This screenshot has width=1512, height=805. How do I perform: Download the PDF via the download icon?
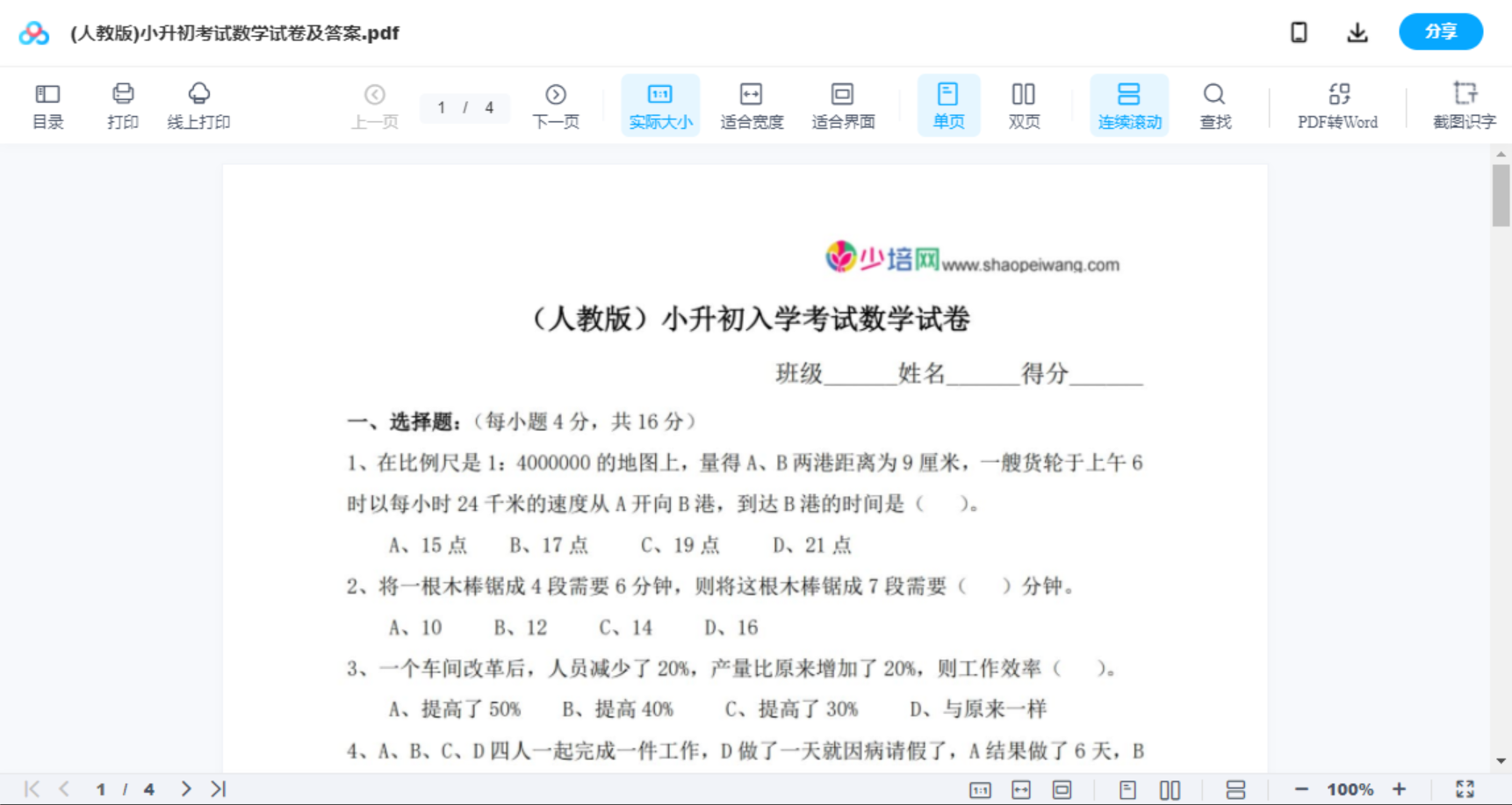(x=1357, y=32)
